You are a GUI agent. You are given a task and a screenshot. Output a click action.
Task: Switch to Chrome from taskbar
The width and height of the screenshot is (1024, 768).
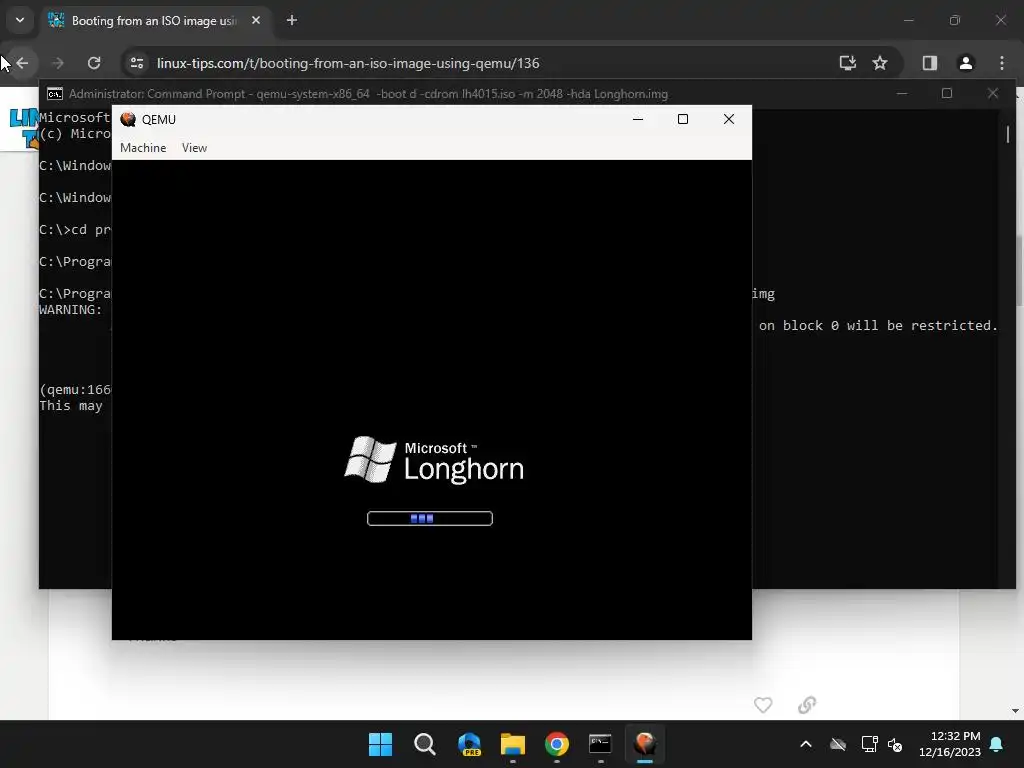click(x=556, y=744)
